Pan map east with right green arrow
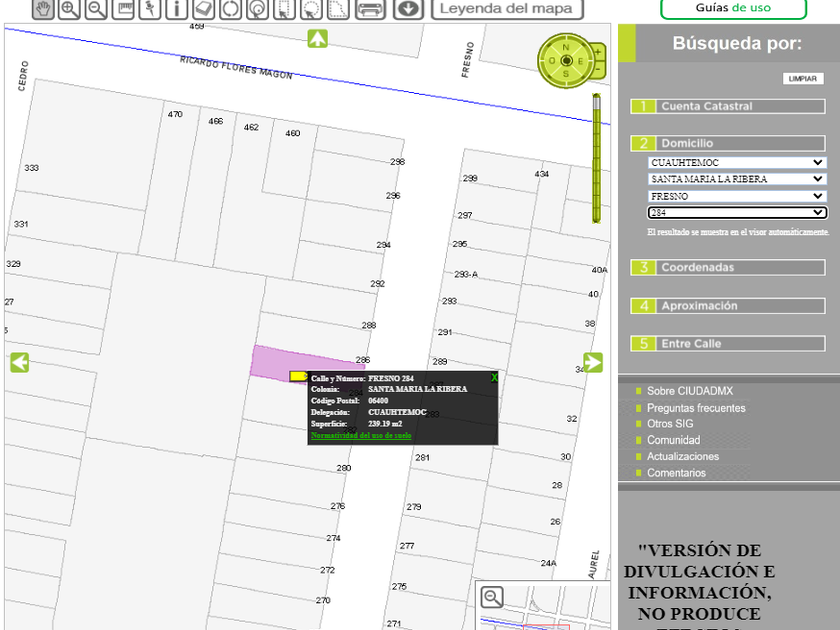This screenshot has width=840, height=630. click(593, 362)
